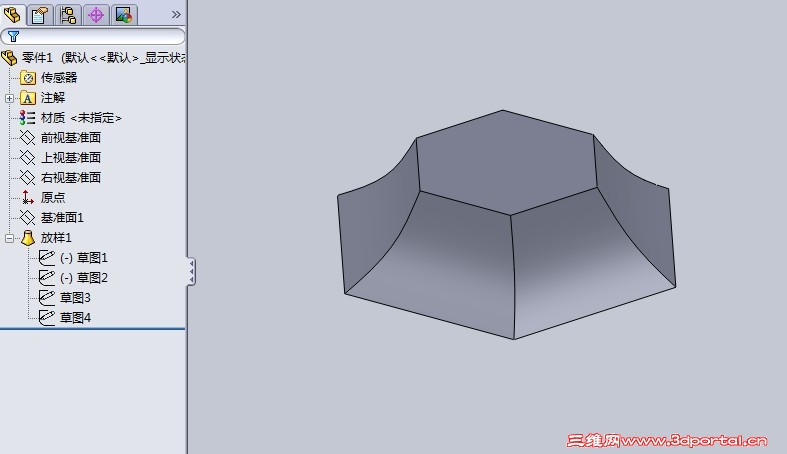Click the 零件1 part icon
This screenshot has width=787, height=454.
tap(10, 58)
